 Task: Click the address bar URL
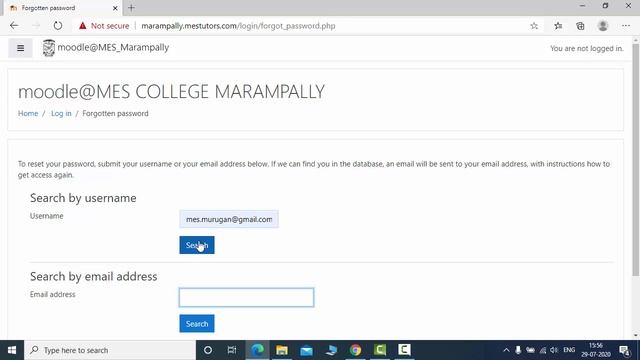pyautogui.click(x=238, y=26)
